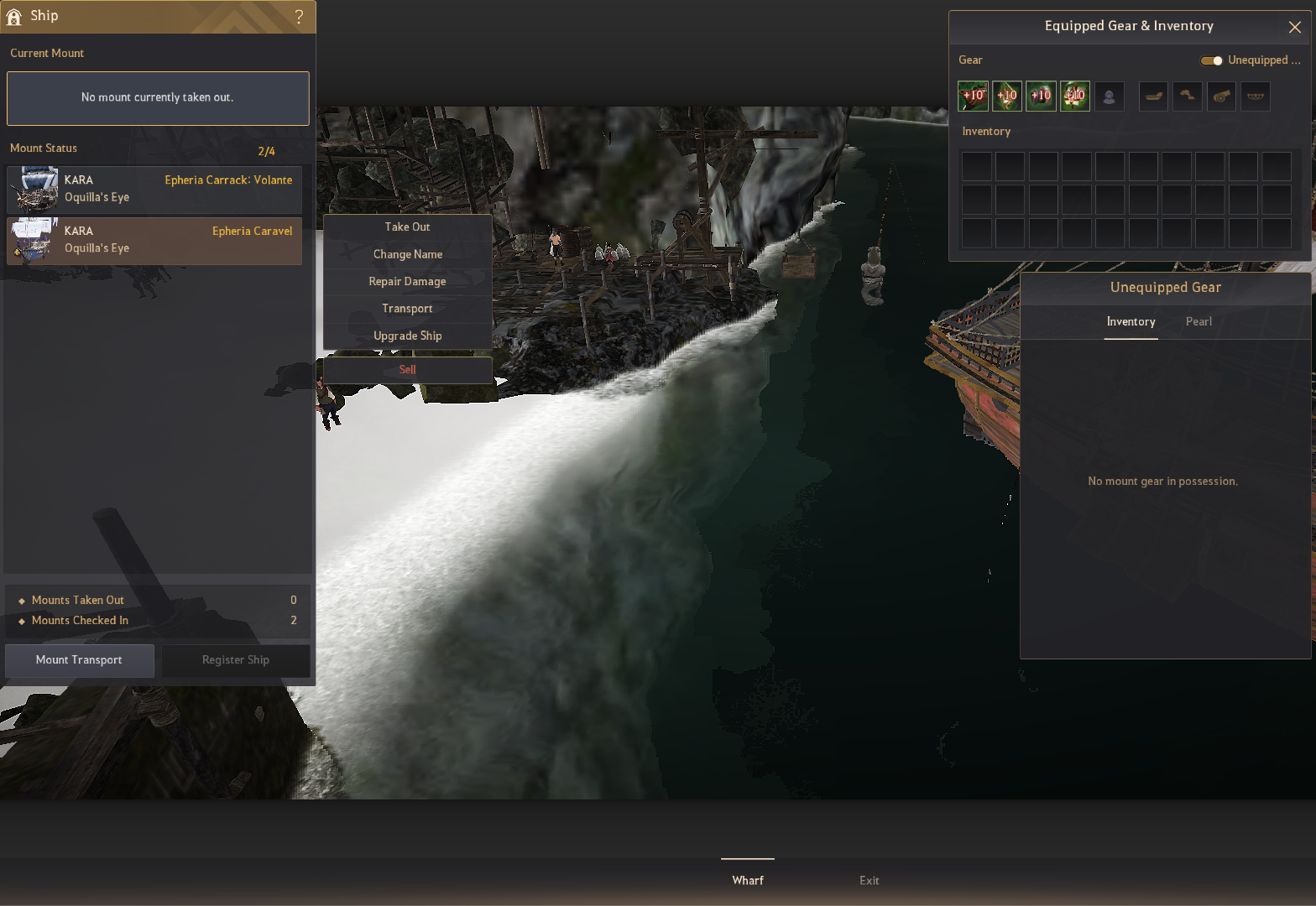Click the first +10 gear slot icon
Image resolution: width=1316 pixels, height=906 pixels.
(x=973, y=96)
